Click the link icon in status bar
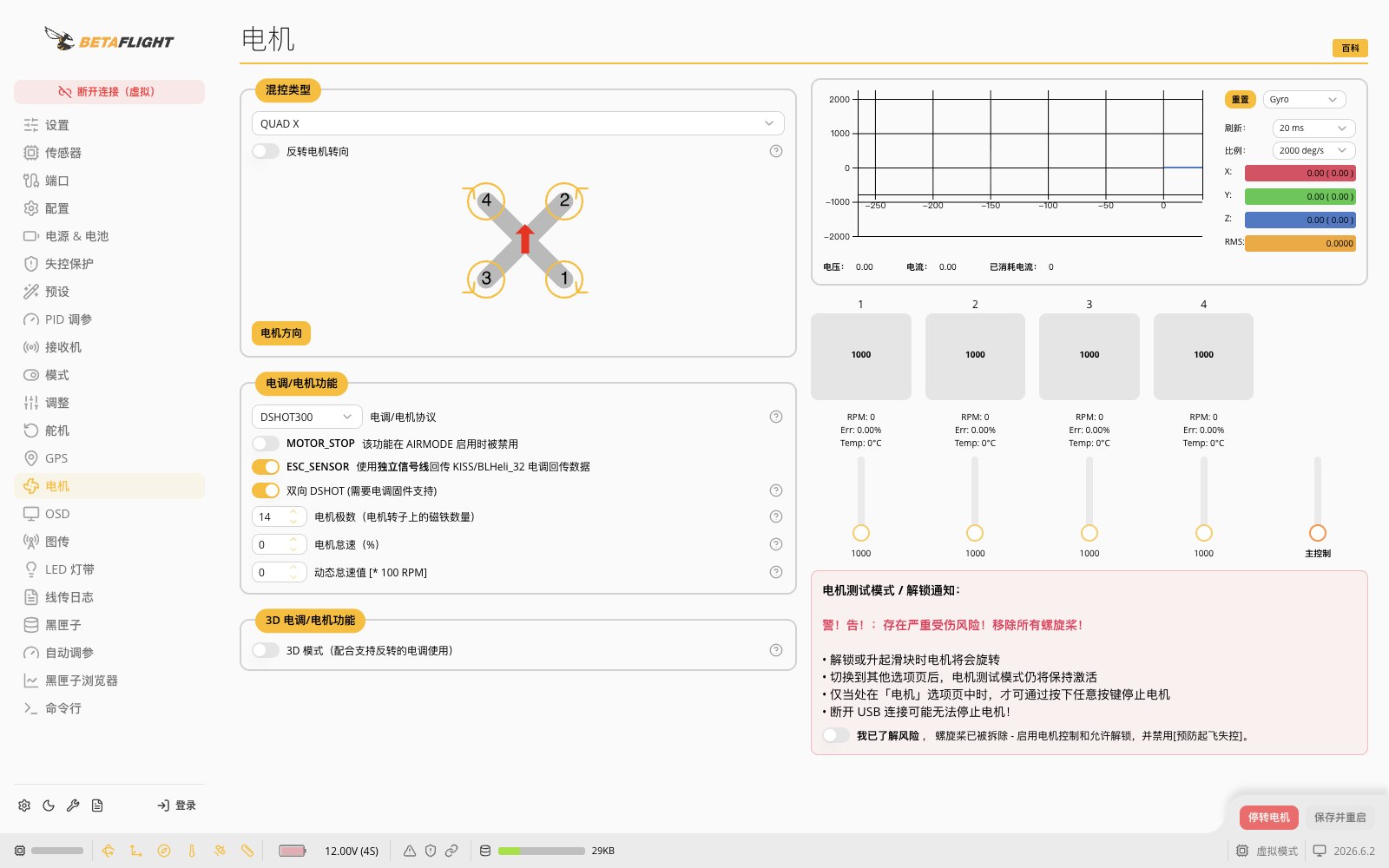The height and width of the screenshot is (868, 1389). pos(451,851)
